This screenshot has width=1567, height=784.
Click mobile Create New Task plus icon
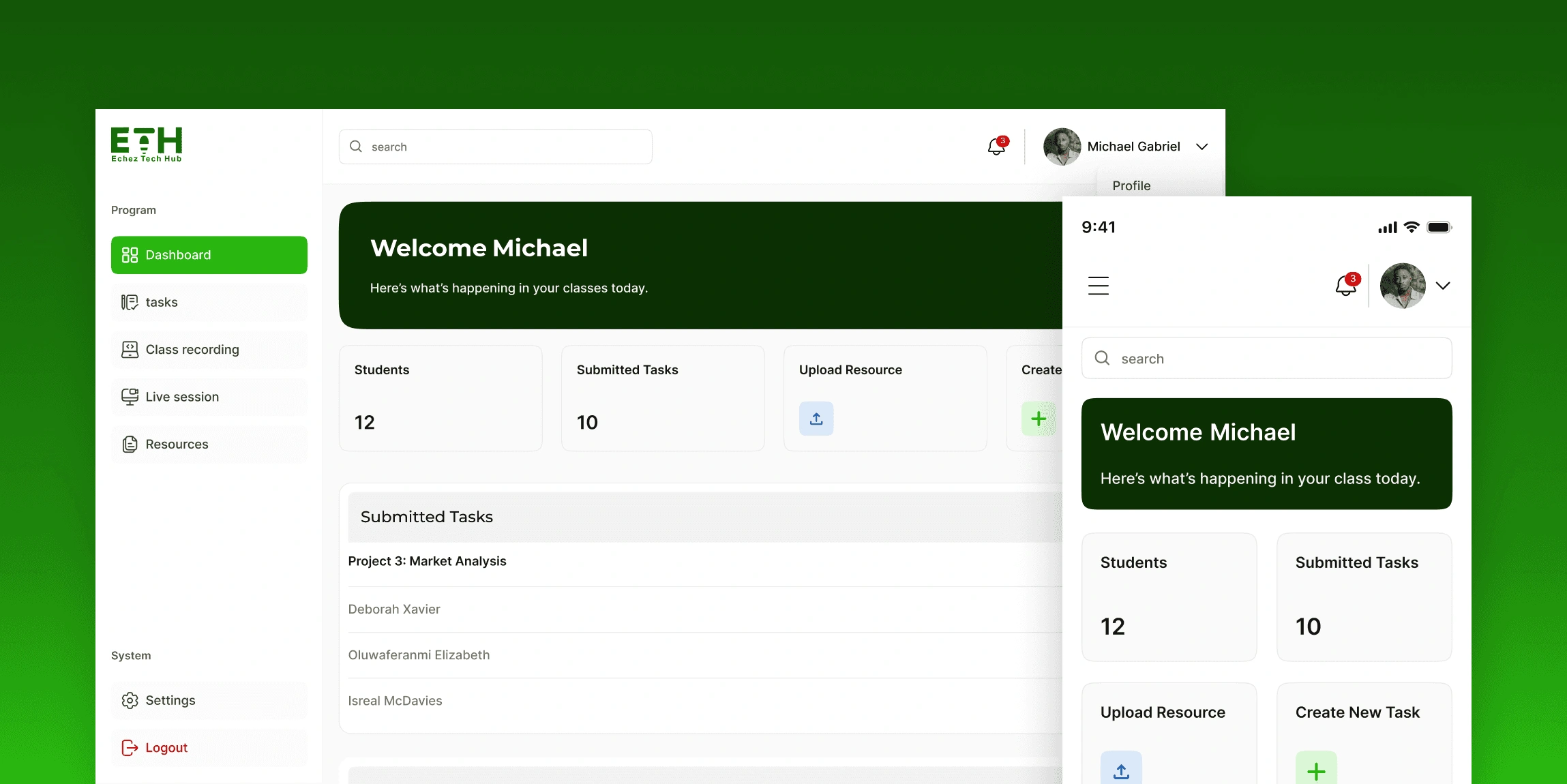(1316, 770)
